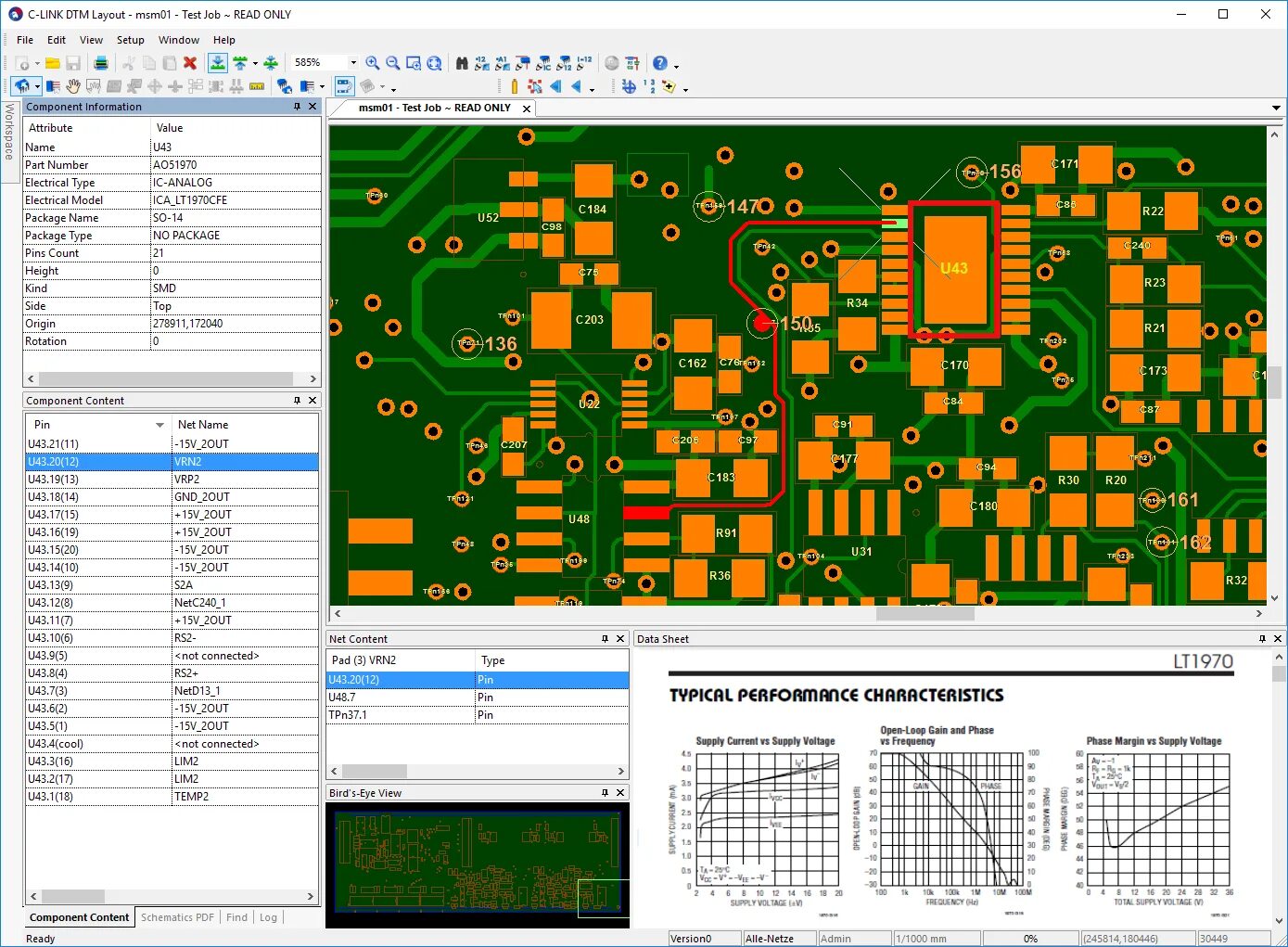This screenshot has height=947, width=1288.
Task: Click the red X delete icon
Action: [190, 63]
